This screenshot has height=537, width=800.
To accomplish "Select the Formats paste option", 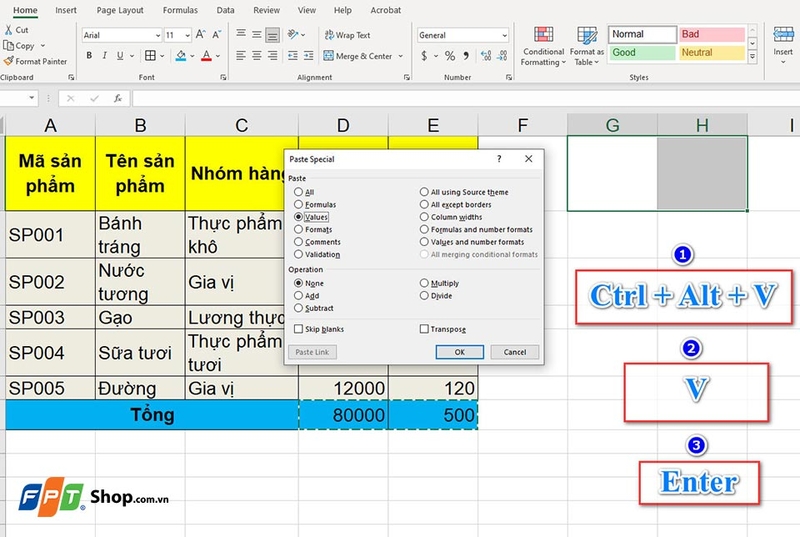I will click(x=313, y=229).
